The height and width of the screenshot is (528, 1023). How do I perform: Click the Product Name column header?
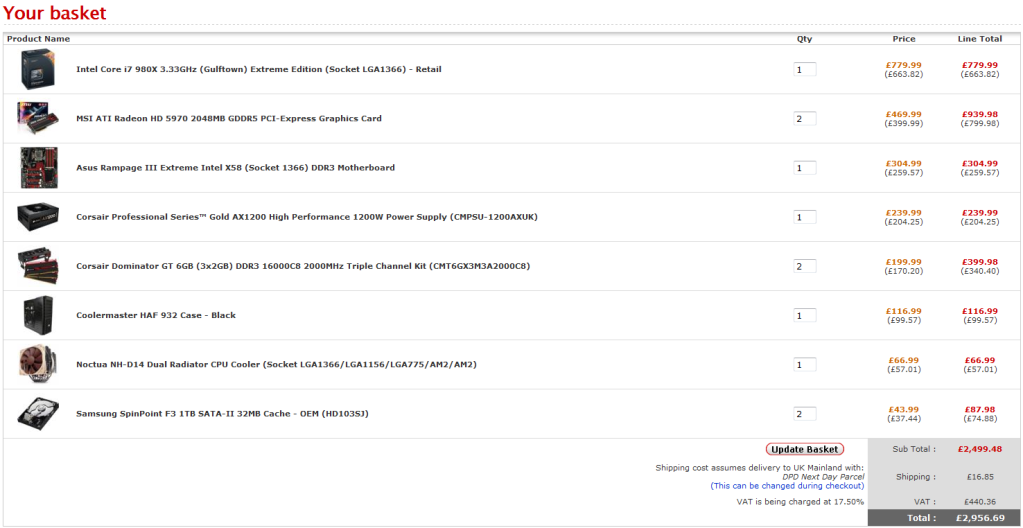click(x=38, y=39)
